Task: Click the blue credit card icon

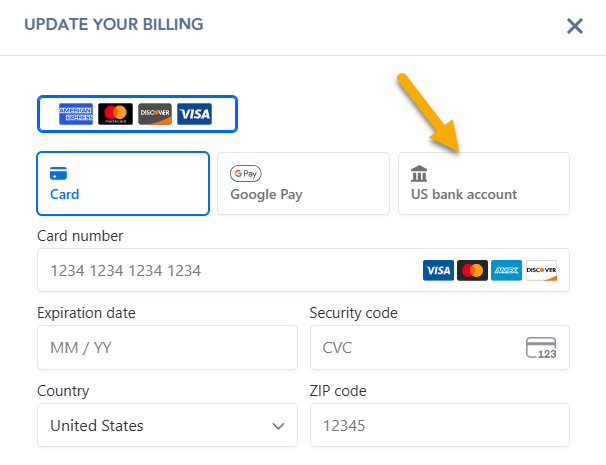Action: coord(58,174)
